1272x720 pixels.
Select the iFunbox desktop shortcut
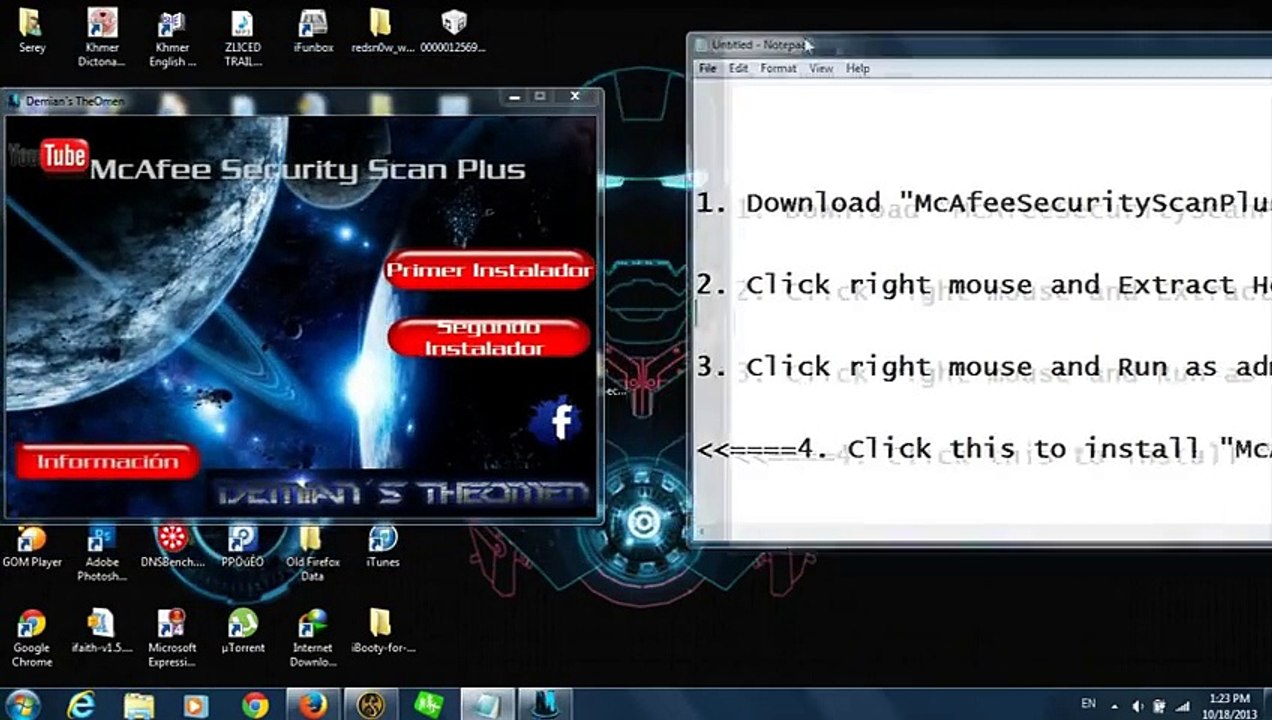(313, 31)
